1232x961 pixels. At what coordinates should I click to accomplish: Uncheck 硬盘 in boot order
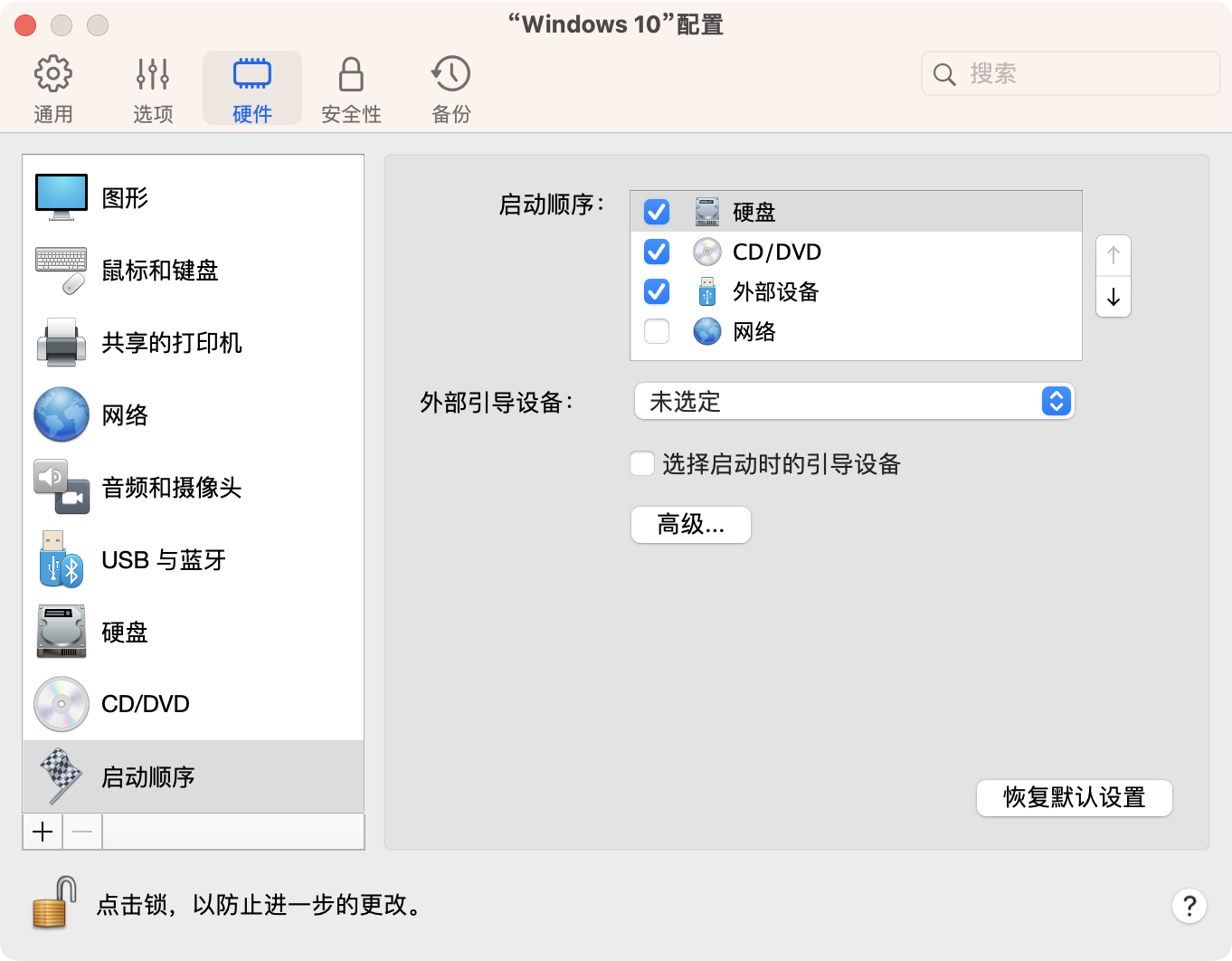coord(657,212)
